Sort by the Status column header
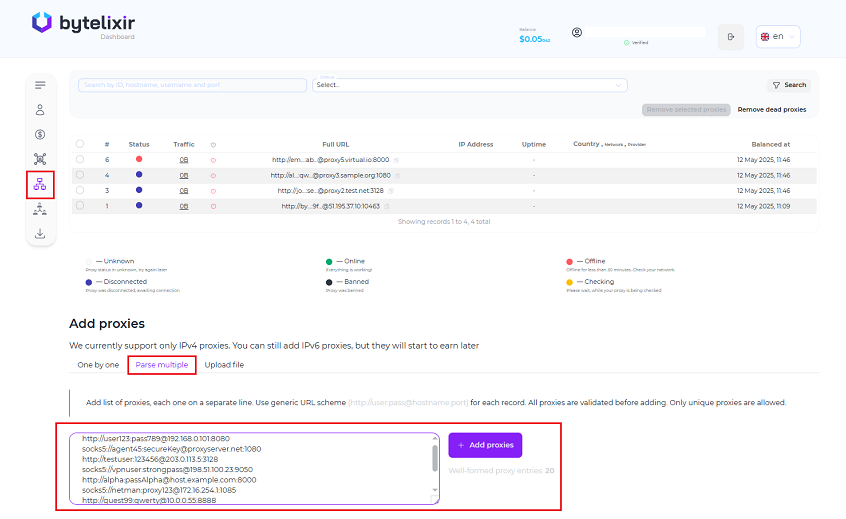The width and height of the screenshot is (846, 519). tap(139, 145)
